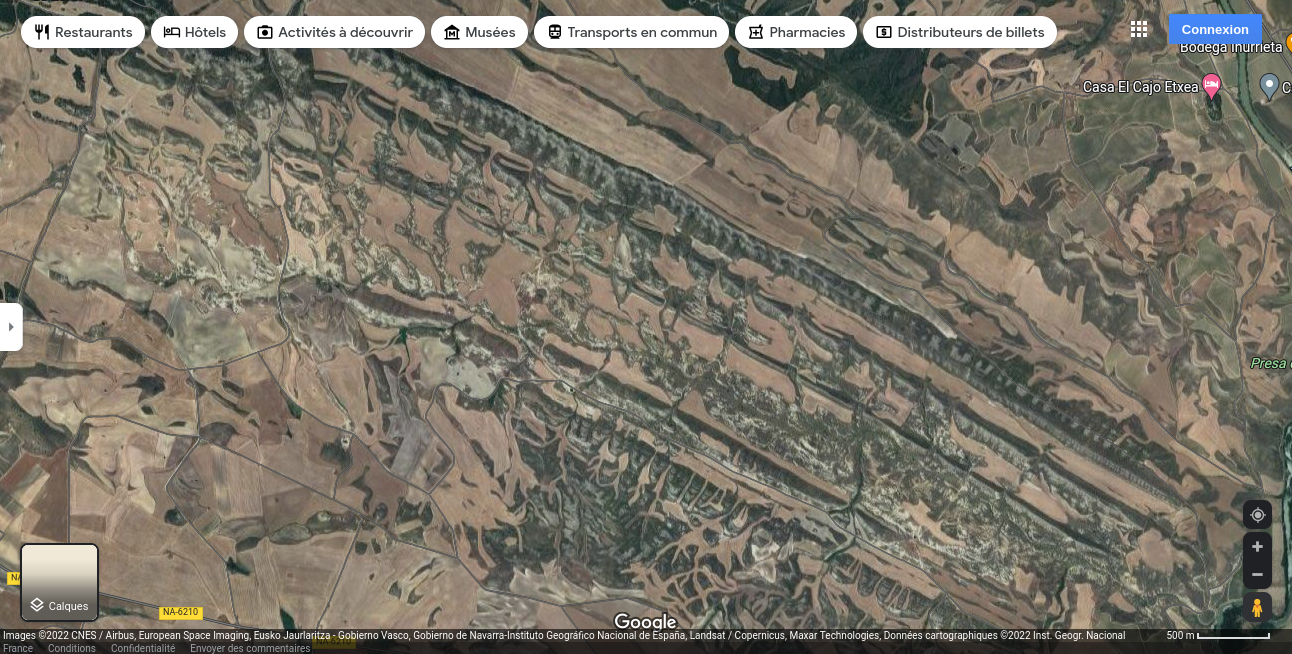Zoom out with the minus button

point(1257,575)
